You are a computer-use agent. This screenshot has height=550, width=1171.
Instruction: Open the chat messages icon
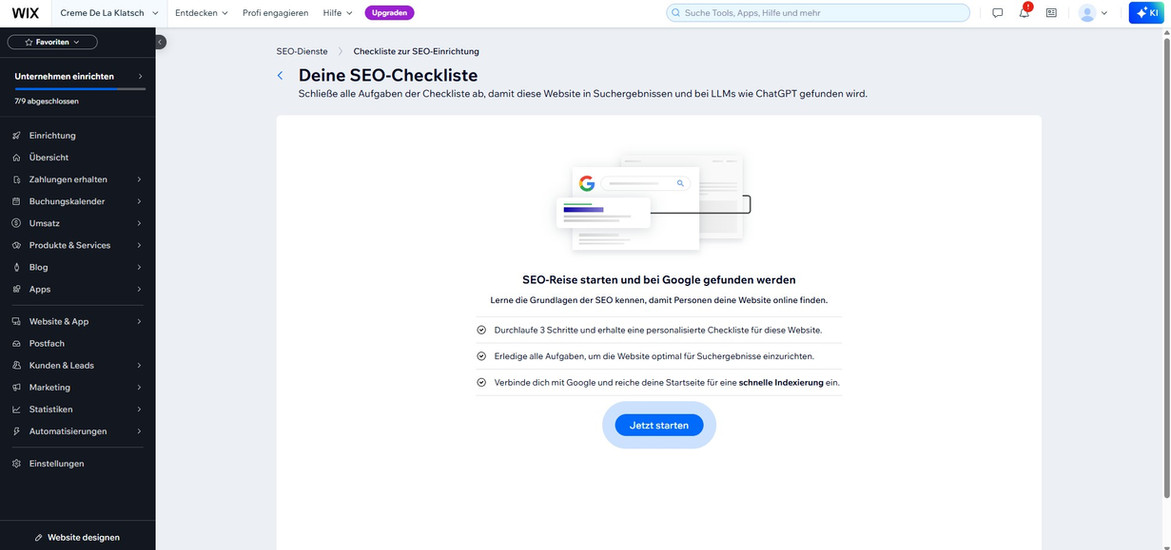coord(997,13)
